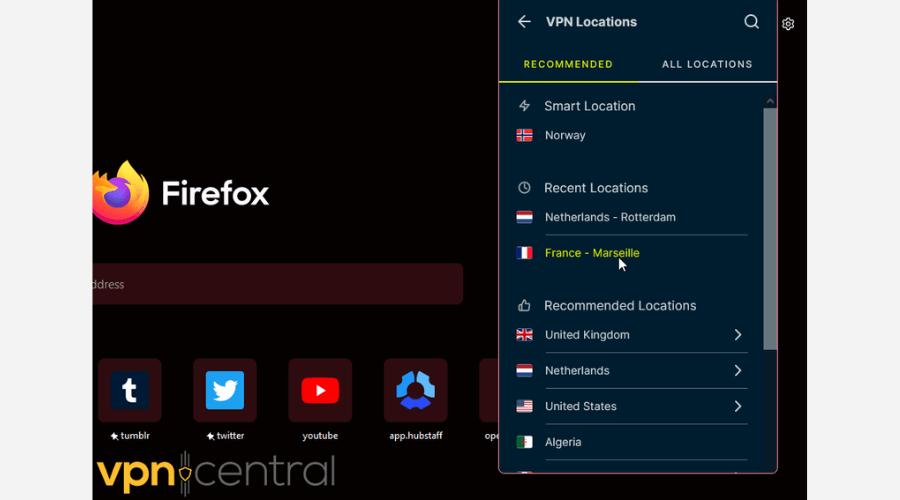Viewport: 900px width, 500px height.
Task: Click the Algeria flag icon
Action: (524, 442)
